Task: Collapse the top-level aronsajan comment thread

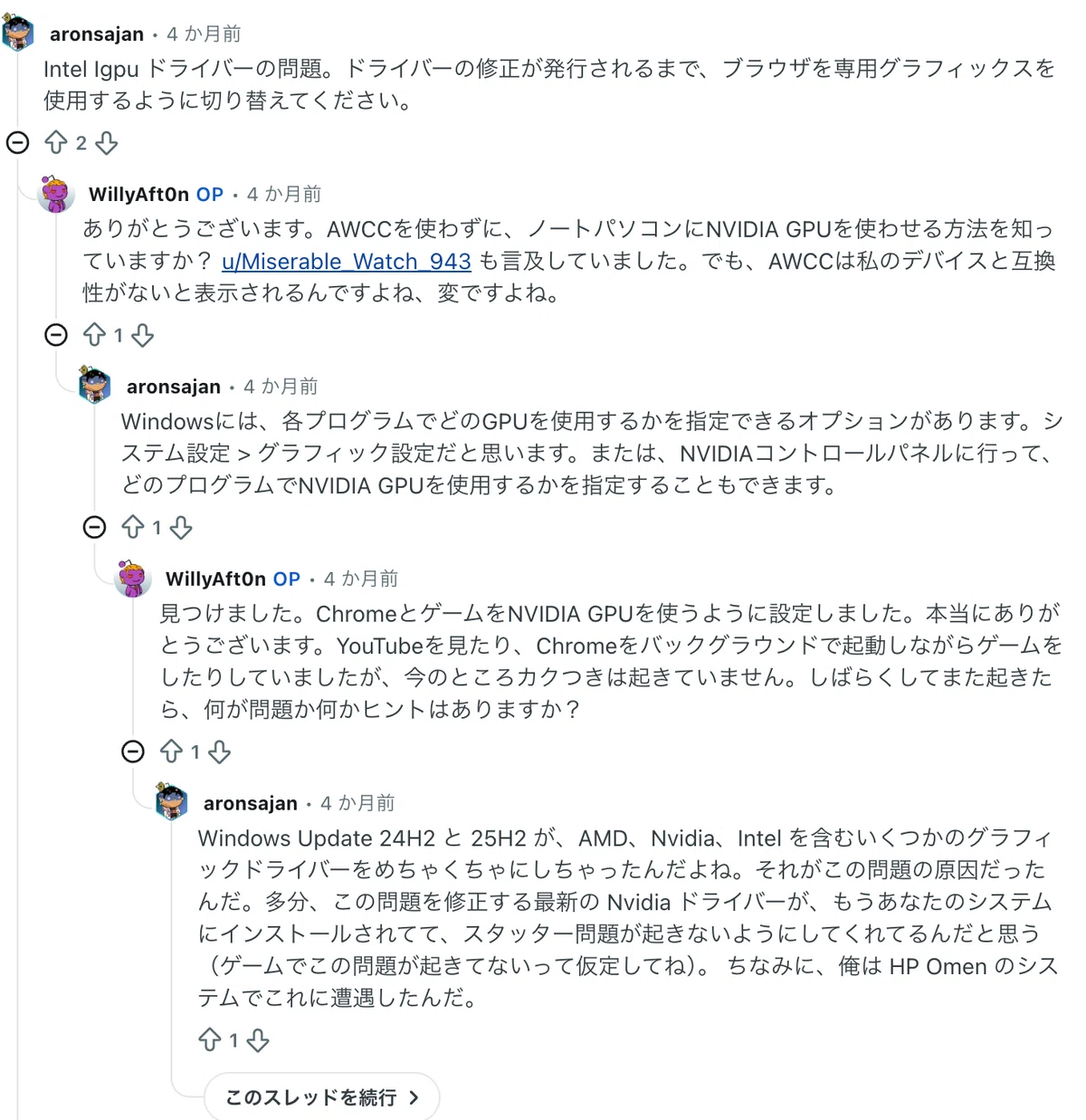Action: 18,143
